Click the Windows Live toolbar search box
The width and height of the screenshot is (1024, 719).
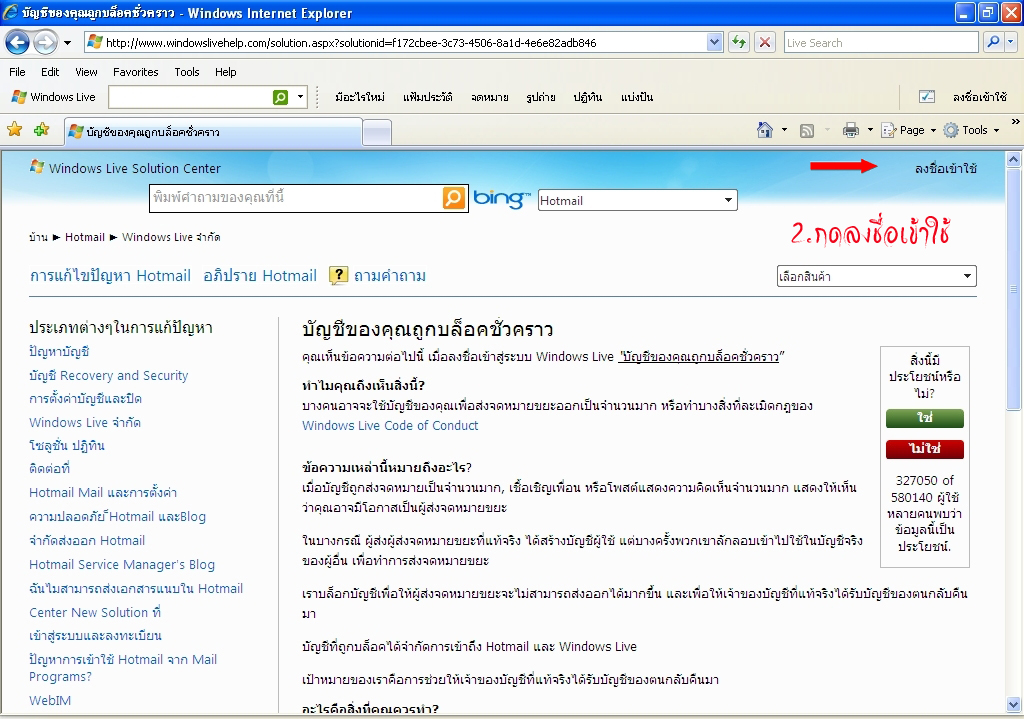[x=190, y=97]
